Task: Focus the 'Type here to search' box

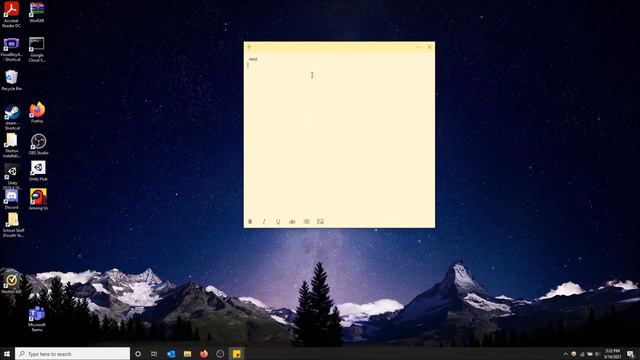Action: coord(73,354)
